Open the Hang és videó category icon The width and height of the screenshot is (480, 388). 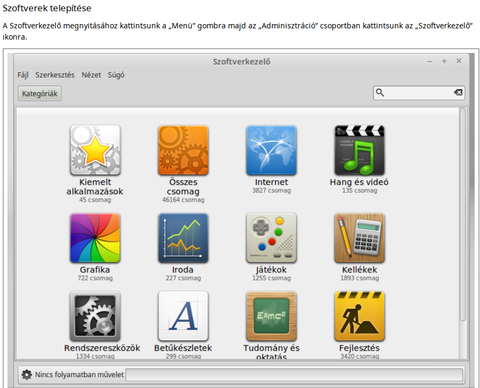click(359, 150)
